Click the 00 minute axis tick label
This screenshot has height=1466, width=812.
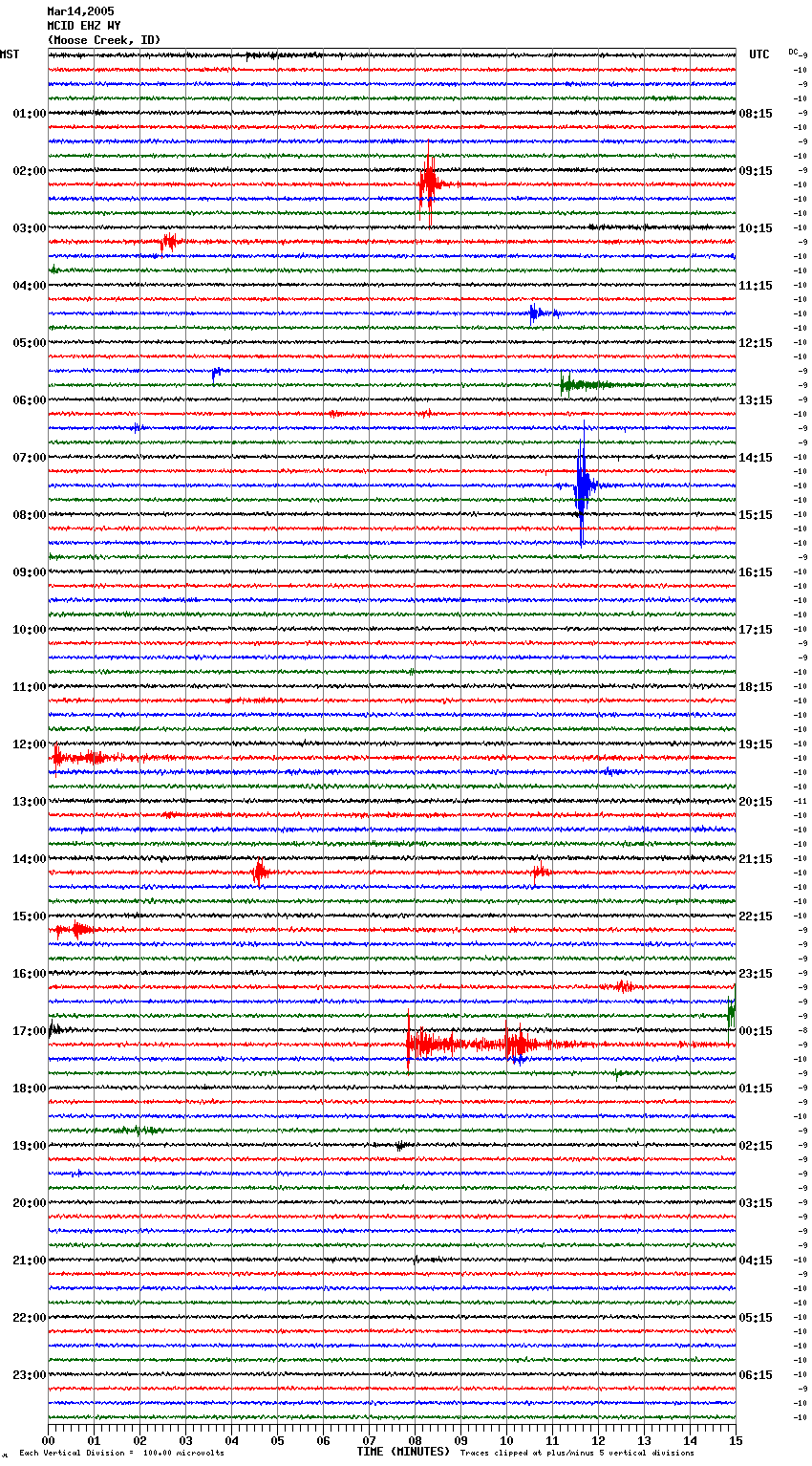click(49, 1440)
